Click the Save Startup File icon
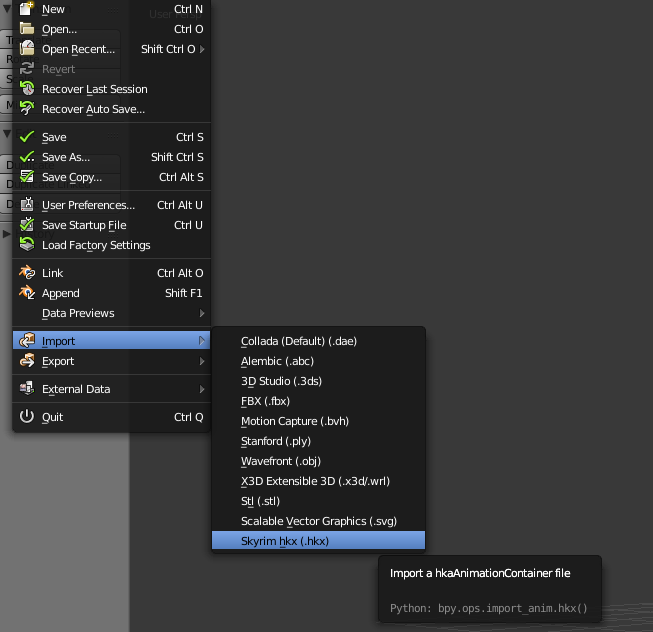 point(27,224)
